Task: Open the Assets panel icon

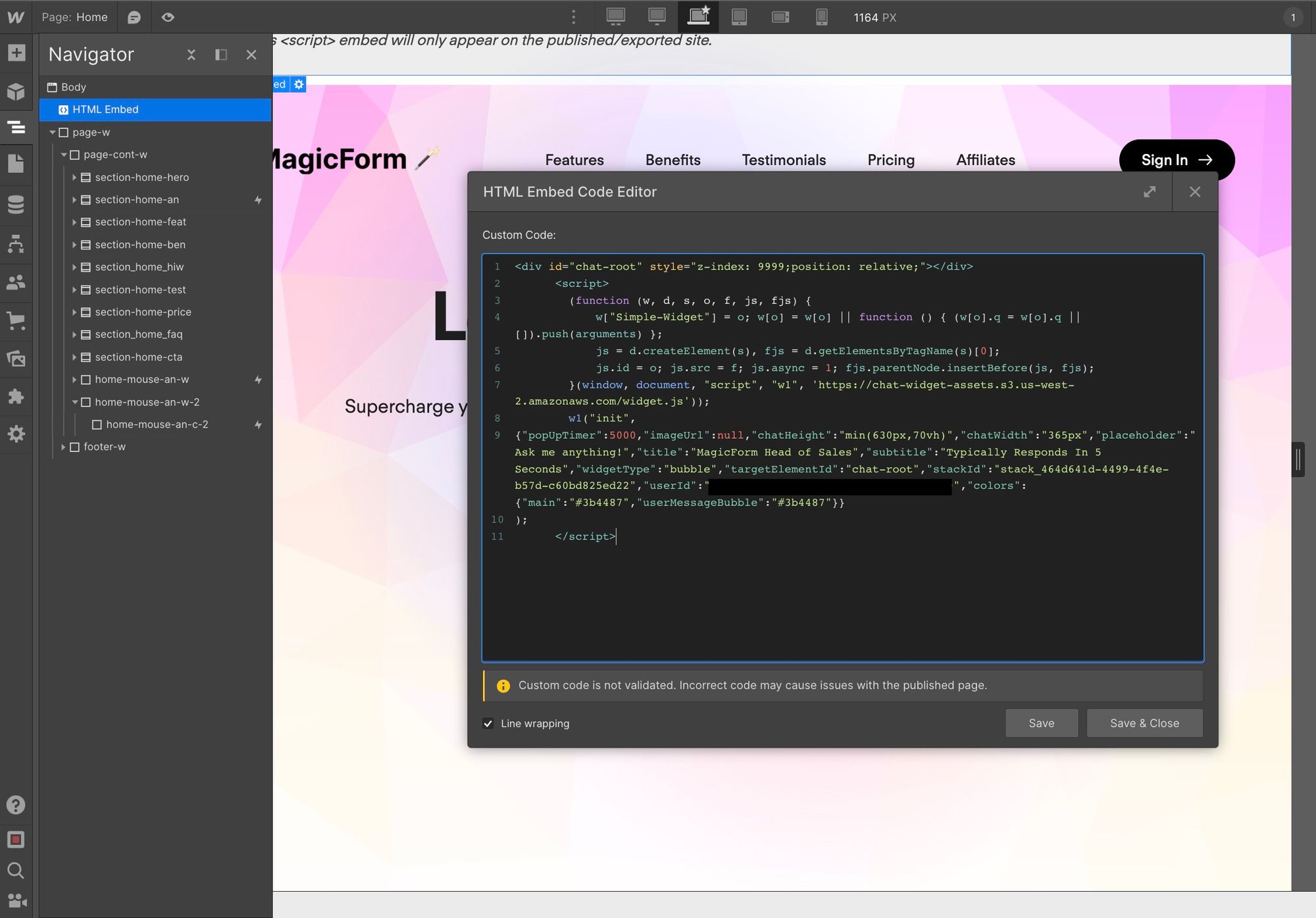Action: [x=16, y=359]
